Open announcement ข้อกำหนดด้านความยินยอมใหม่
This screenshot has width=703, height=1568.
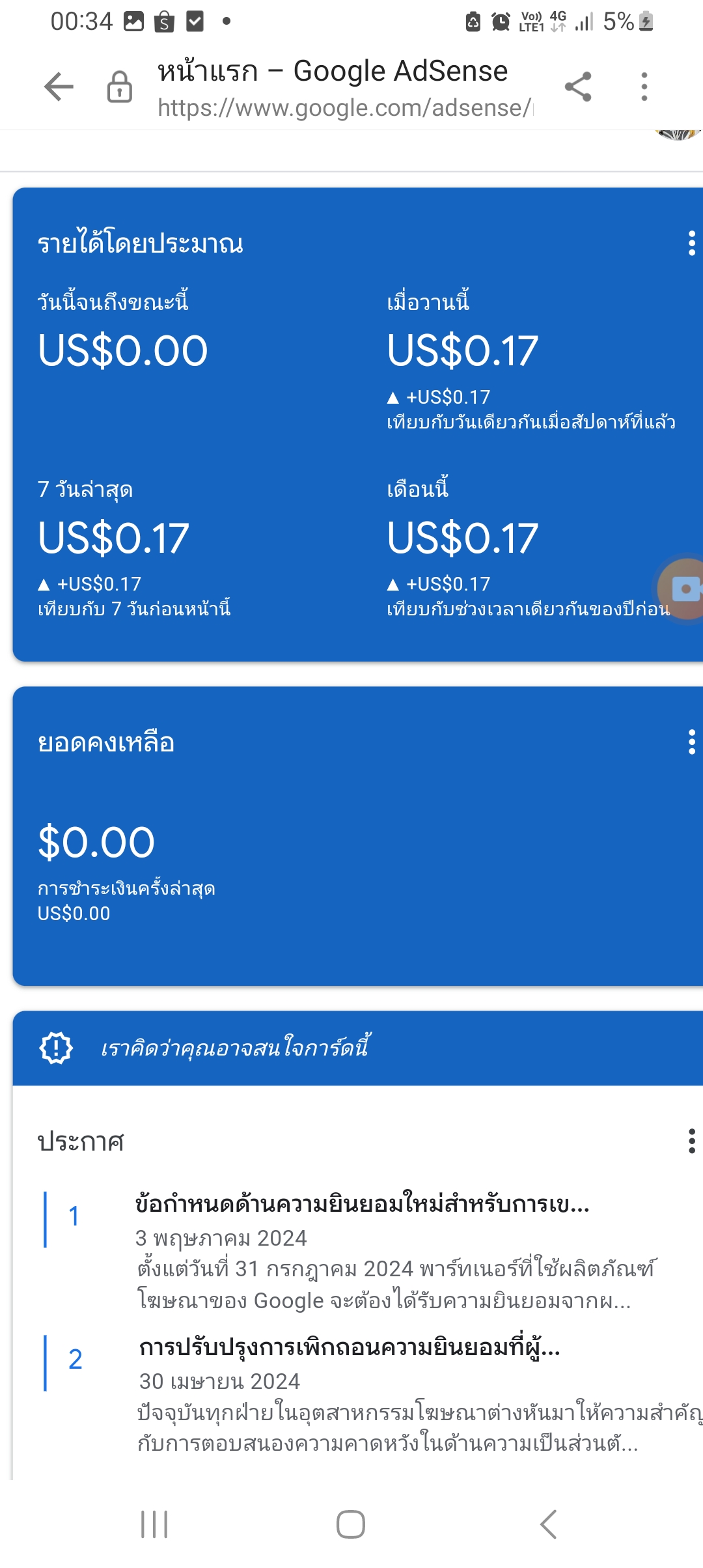363,1204
